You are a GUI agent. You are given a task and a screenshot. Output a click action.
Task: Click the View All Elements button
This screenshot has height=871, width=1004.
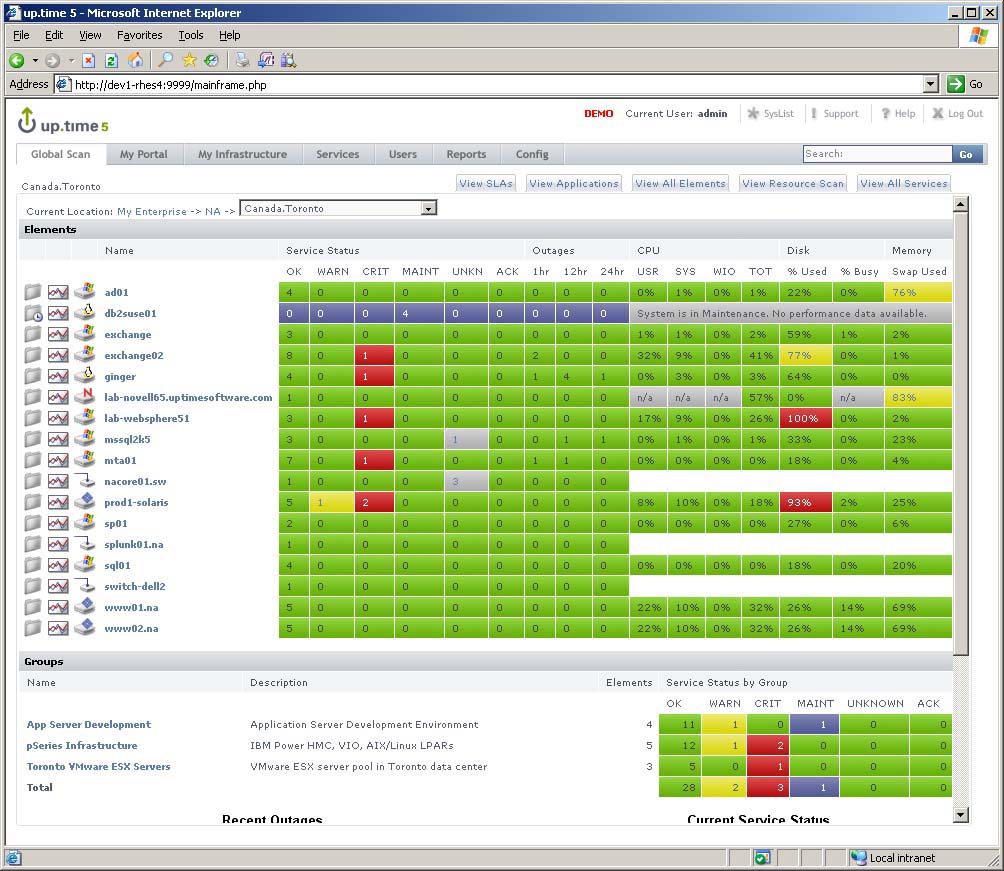coord(680,184)
